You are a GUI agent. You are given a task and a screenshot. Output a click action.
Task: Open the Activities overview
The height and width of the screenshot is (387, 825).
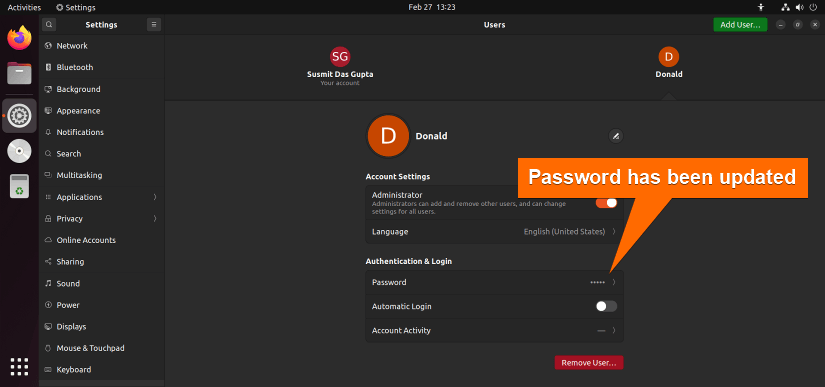[24, 7]
